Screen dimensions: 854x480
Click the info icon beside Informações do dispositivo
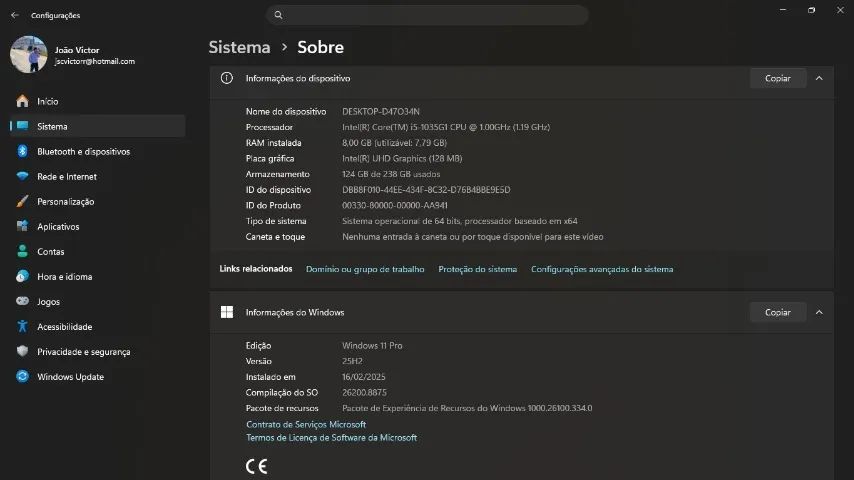click(227, 78)
